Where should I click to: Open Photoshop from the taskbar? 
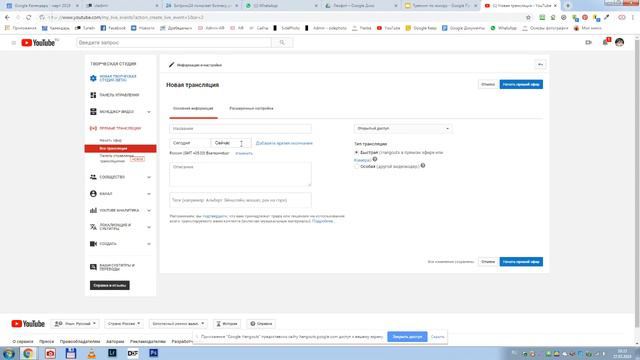coord(153,353)
